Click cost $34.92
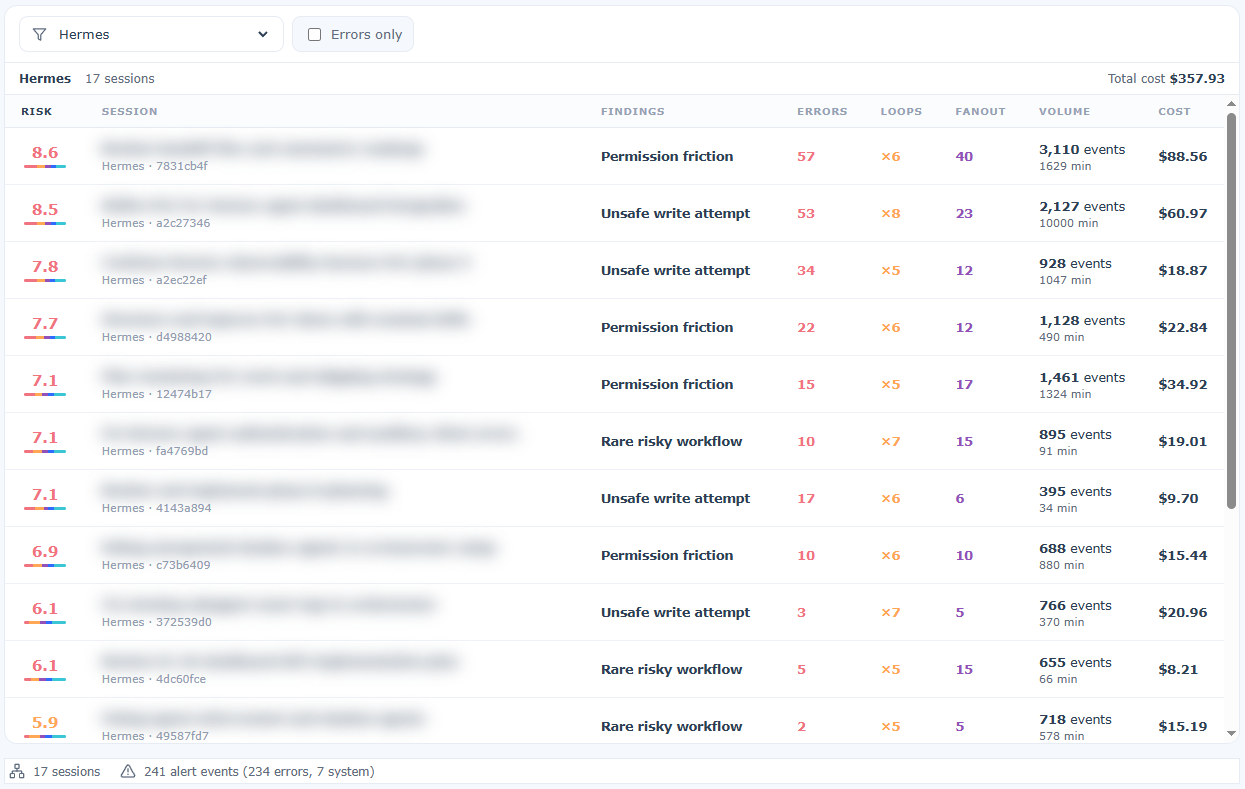The height and width of the screenshot is (789, 1245). tap(1183, 384)
